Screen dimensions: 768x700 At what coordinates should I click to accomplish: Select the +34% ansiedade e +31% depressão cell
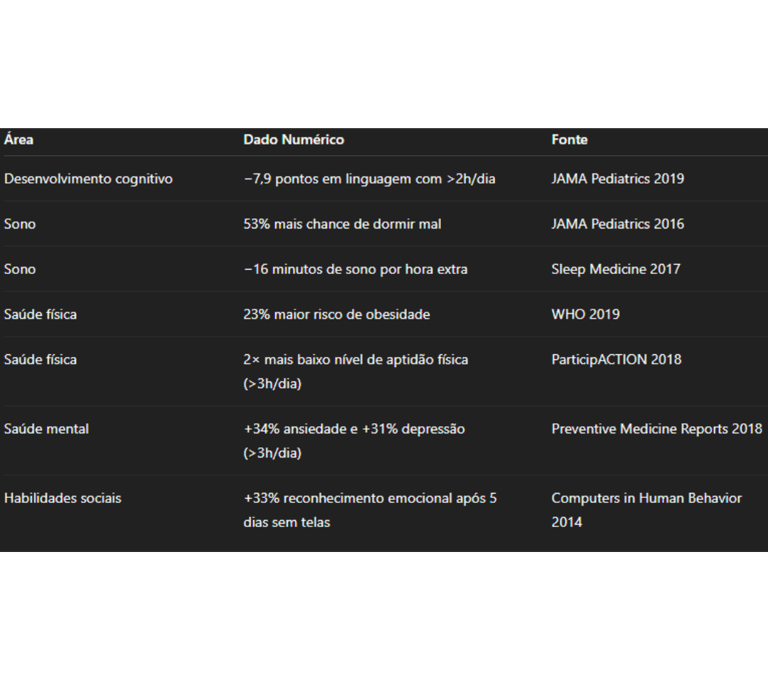[x=354, y=441]
